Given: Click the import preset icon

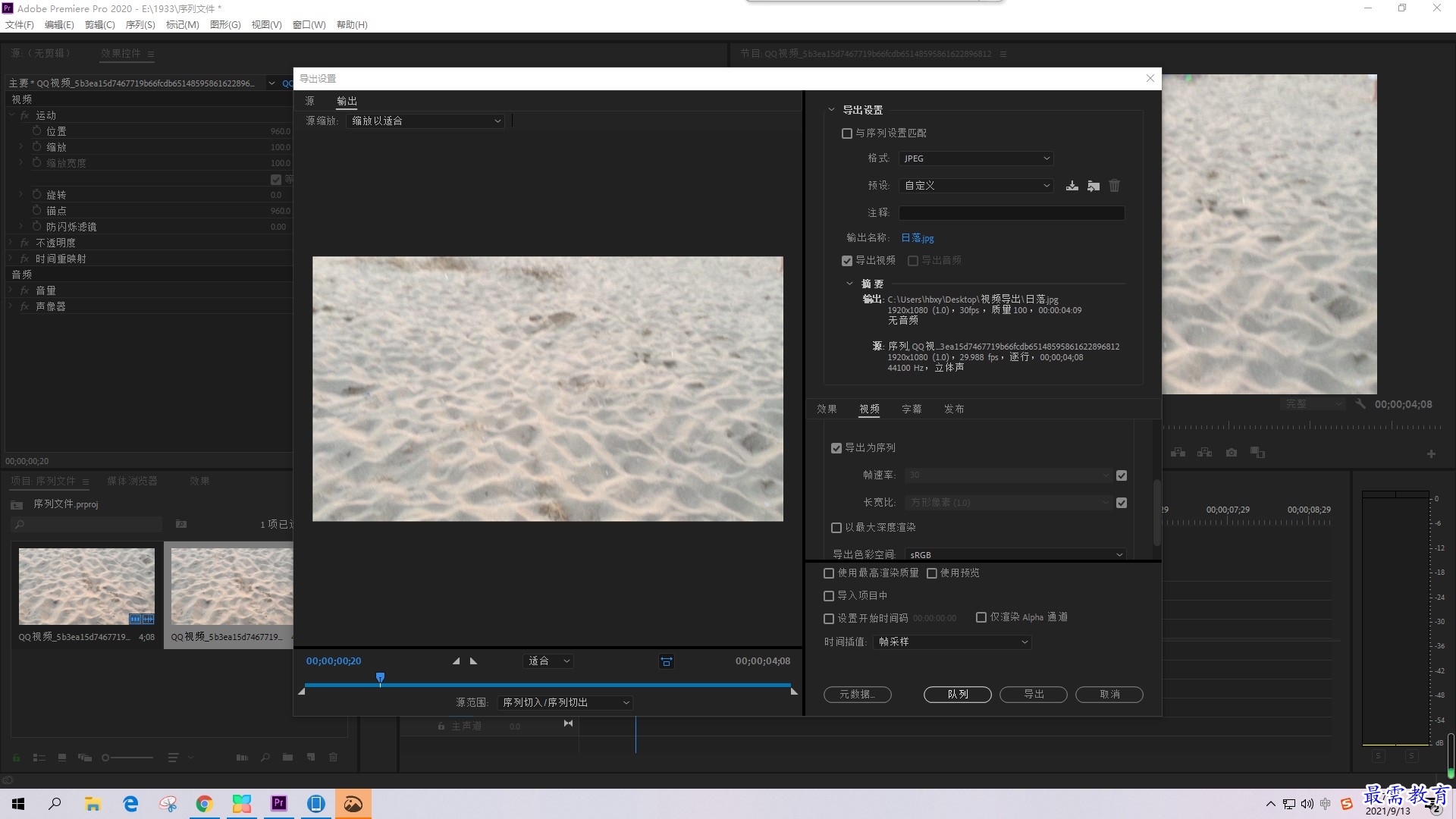Looking at the screenshot, I should pyautogui.click(x=1093, y=186).
